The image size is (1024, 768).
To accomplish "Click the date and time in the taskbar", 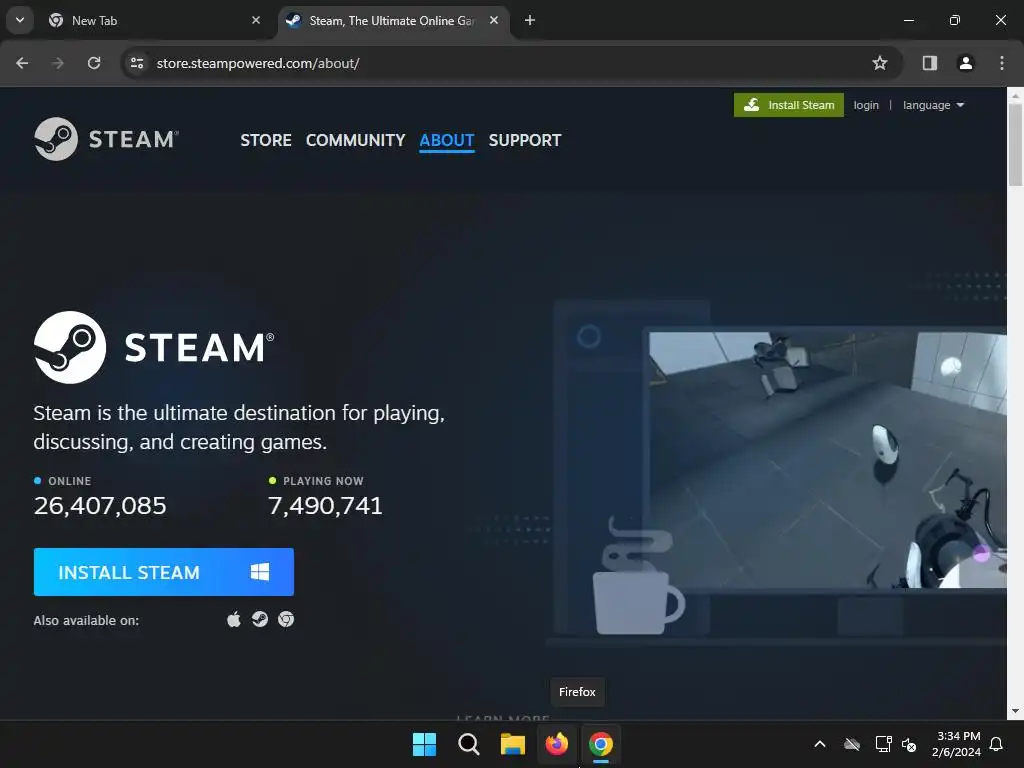I will [x=957, y=744].
